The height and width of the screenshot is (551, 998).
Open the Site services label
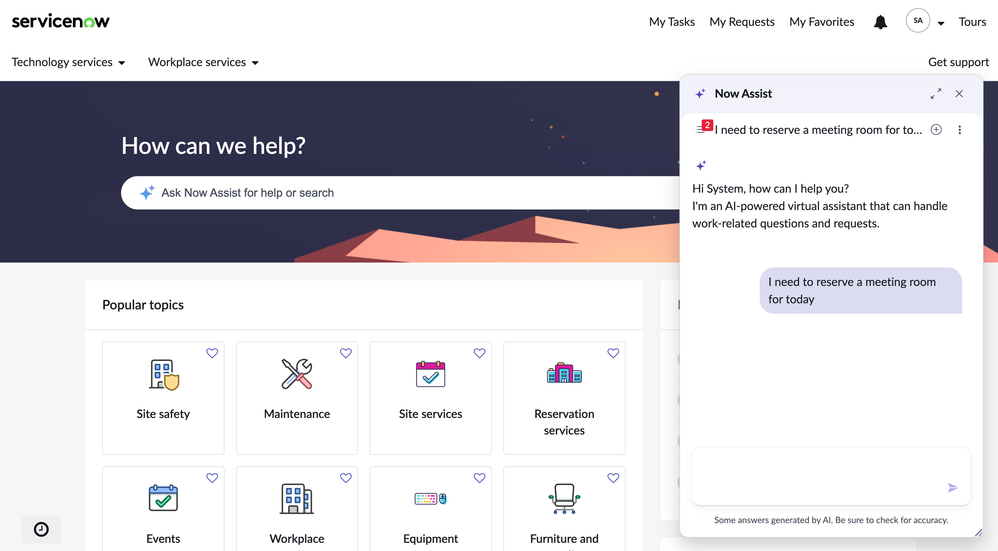point(430,414)
